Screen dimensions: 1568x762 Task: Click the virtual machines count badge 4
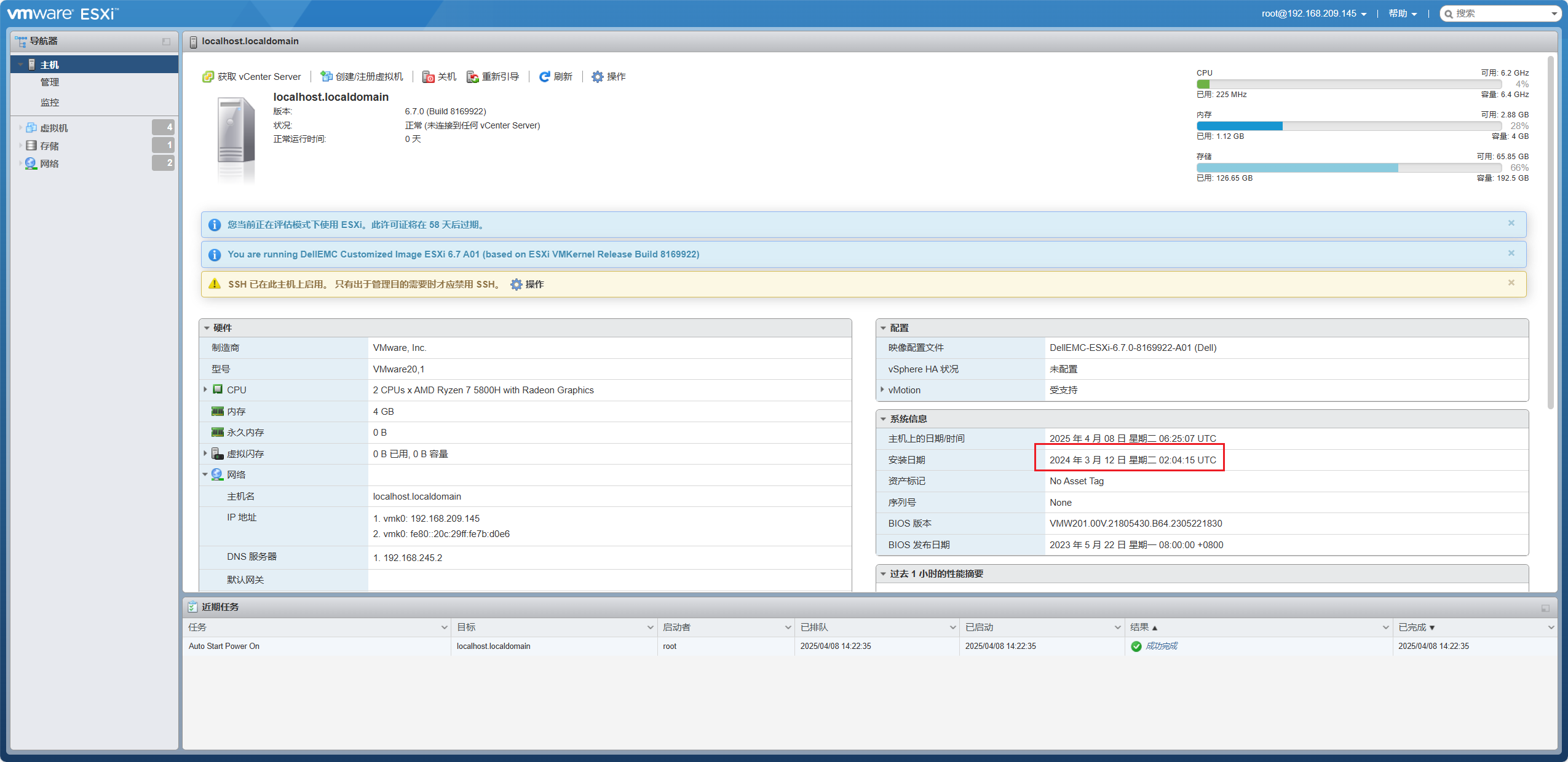[163, 127]
